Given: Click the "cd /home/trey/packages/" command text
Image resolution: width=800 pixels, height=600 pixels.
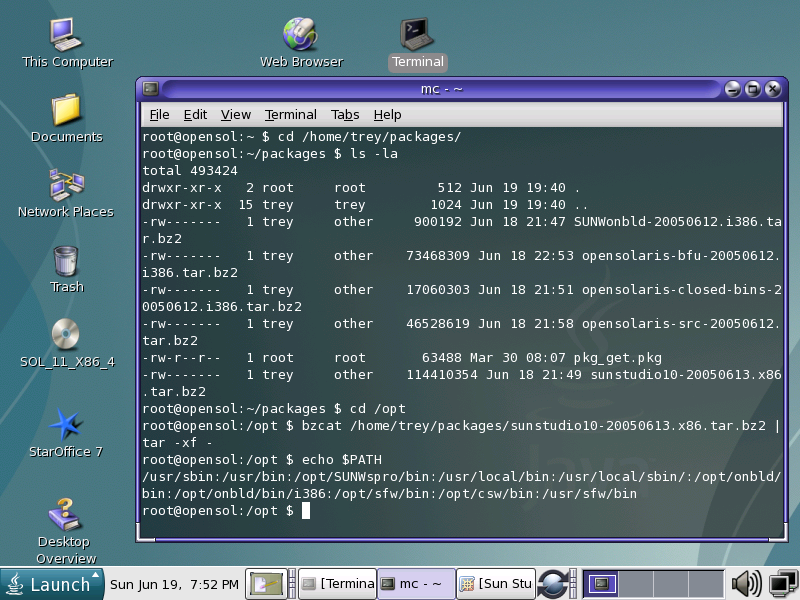Looking at the screenshot, I should point(369,137).
